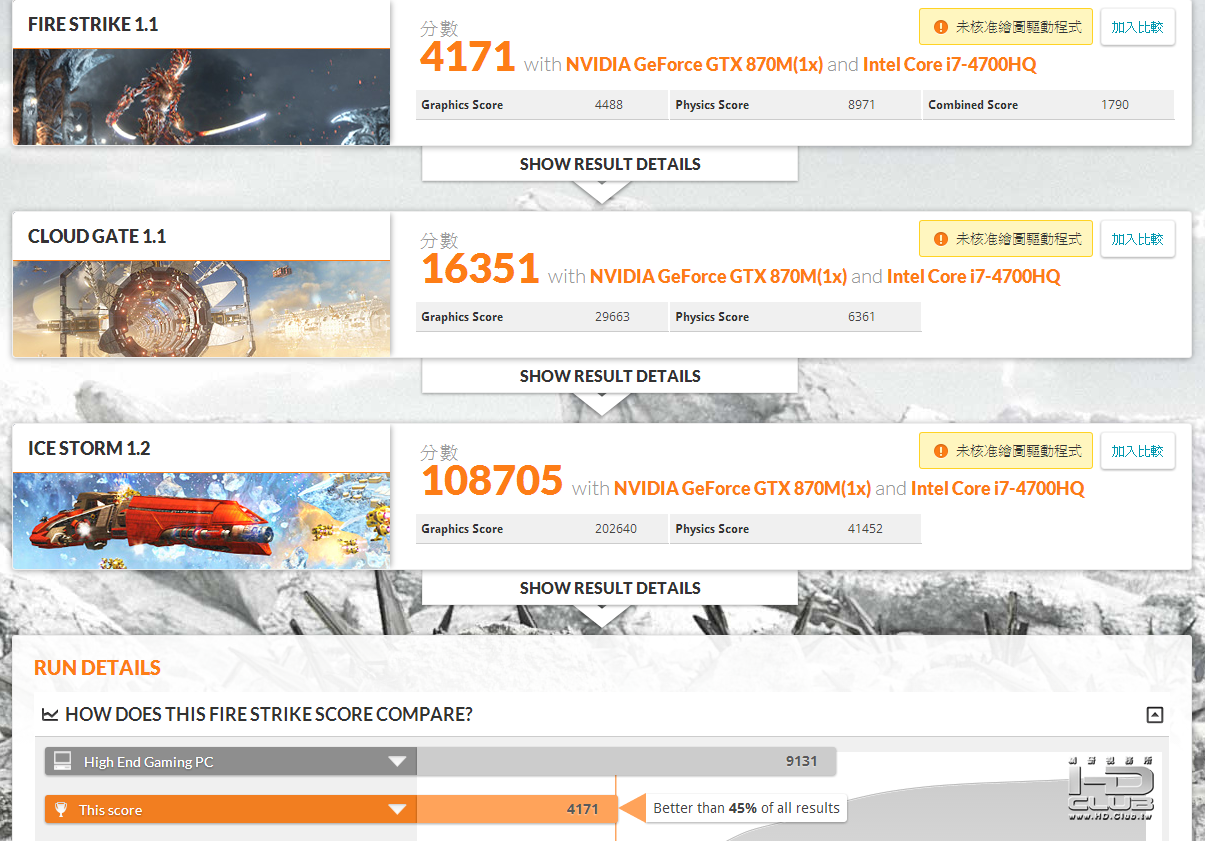Click the ICE STORM 1.2 title
1205x841 pixels.
tap(89, 448)
